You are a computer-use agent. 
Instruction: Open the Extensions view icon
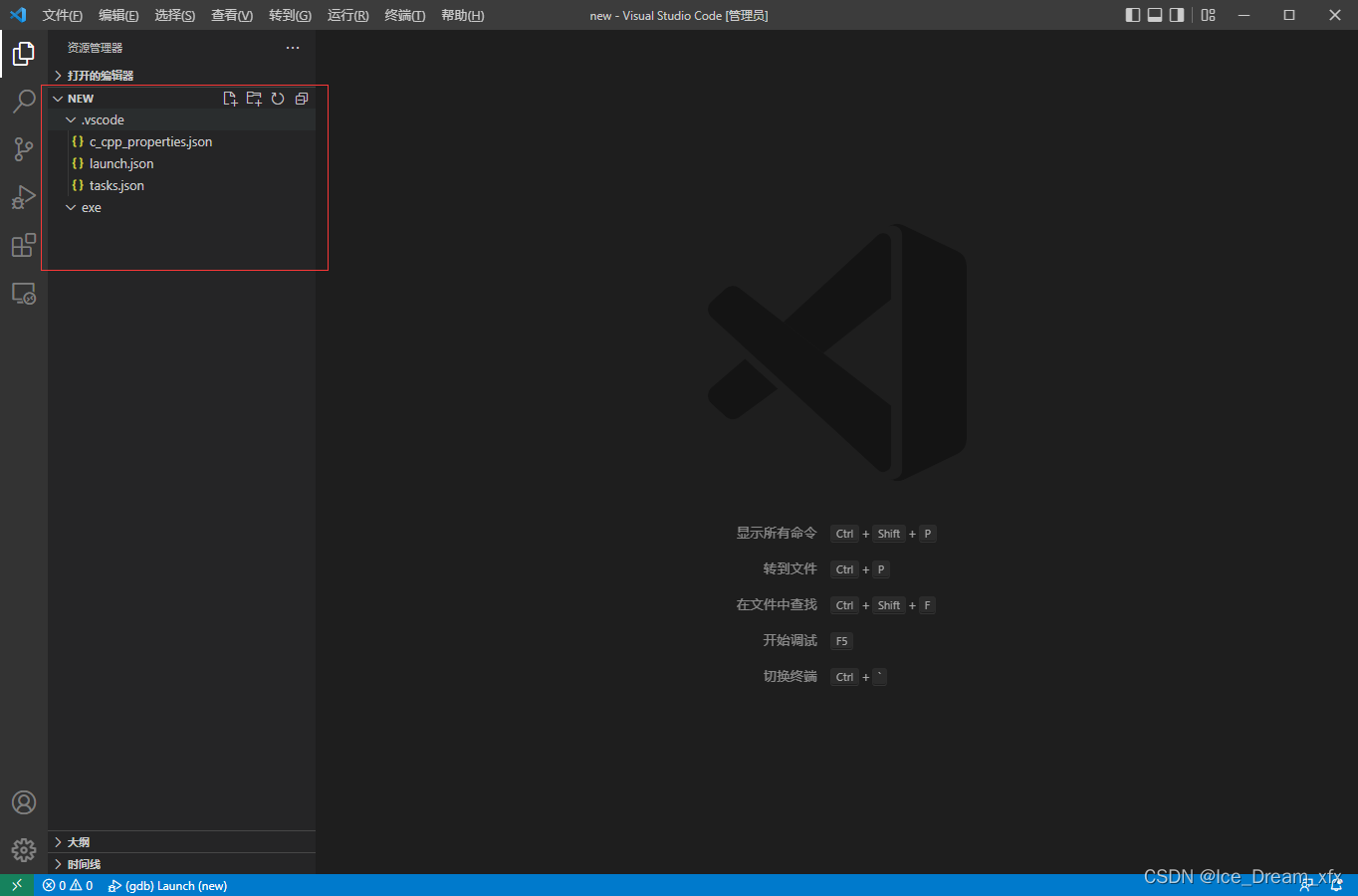(24, 245)
